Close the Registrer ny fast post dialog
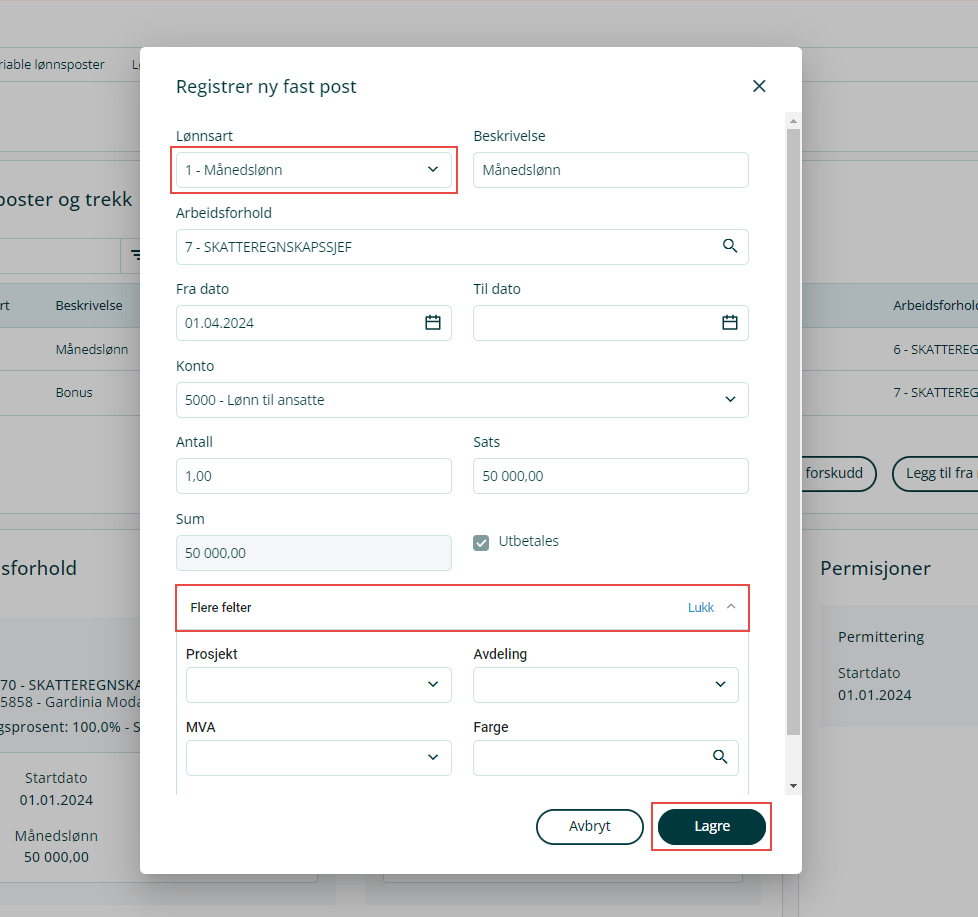The image size is (978, 917). click(759, 86)
